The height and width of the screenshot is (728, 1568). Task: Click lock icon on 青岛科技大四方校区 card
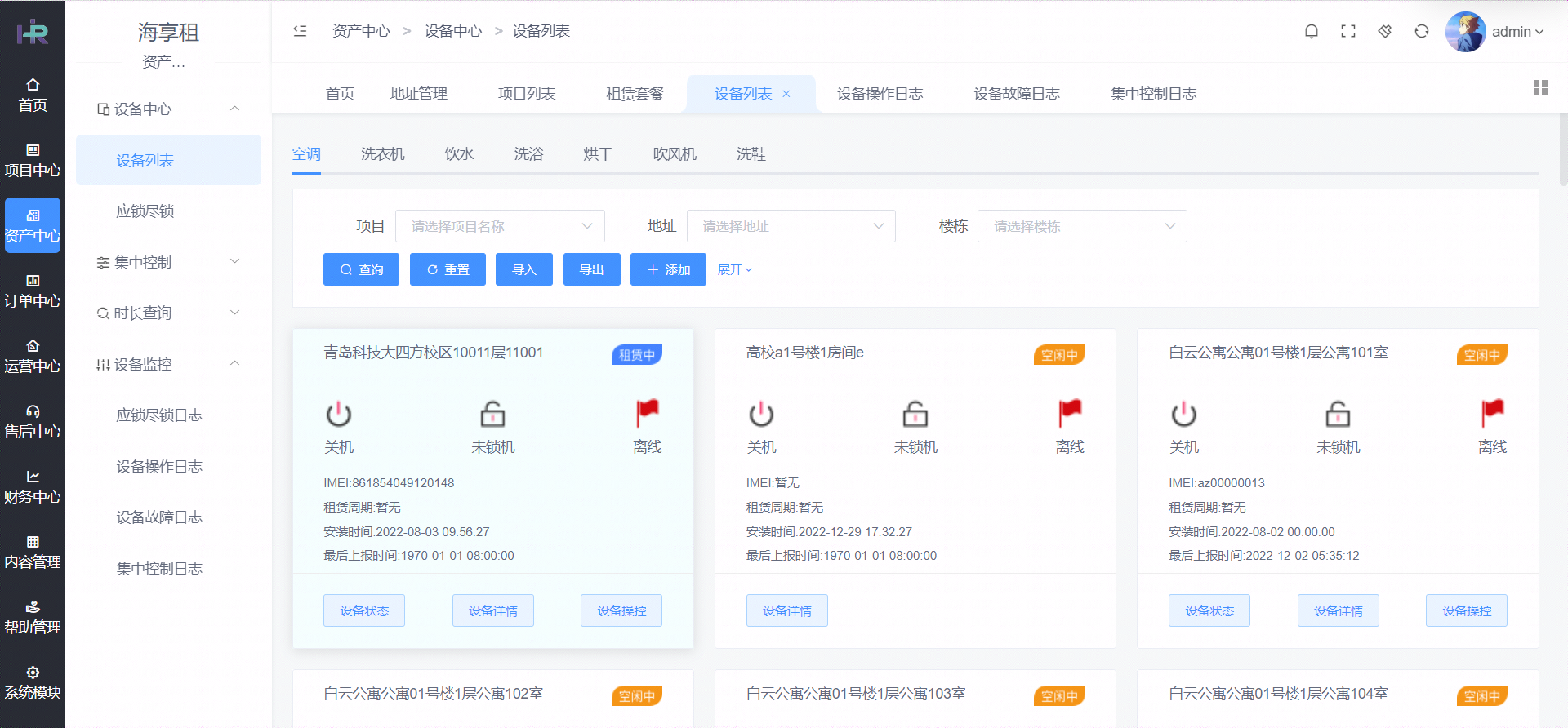[x=492, y=414]
